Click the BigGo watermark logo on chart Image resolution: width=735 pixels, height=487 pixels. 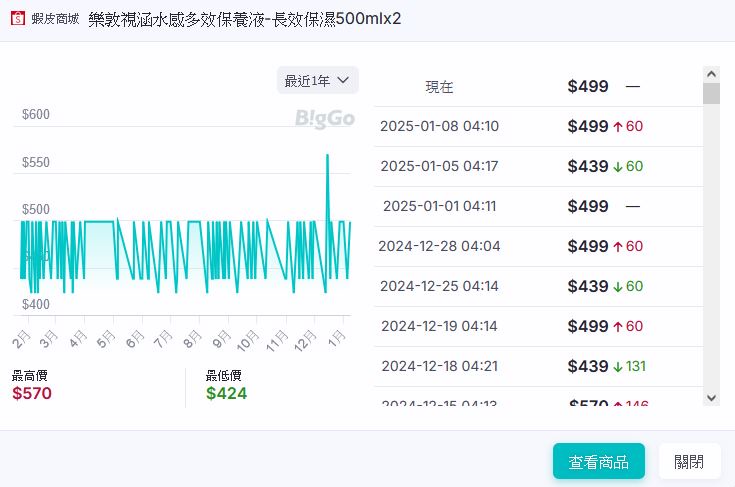(x=324, y=119)
